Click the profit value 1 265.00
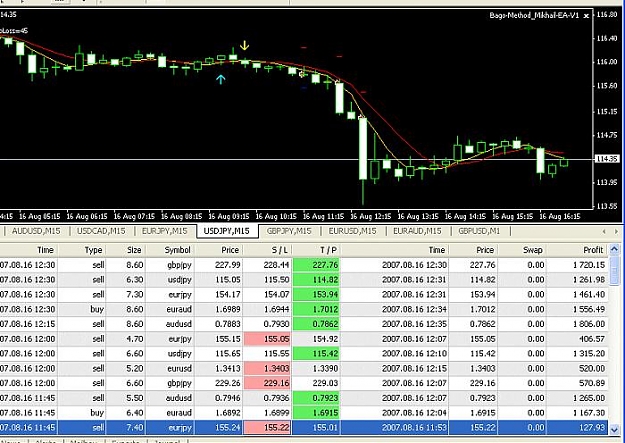Screen dimensions: 625x443 (589, 398)
